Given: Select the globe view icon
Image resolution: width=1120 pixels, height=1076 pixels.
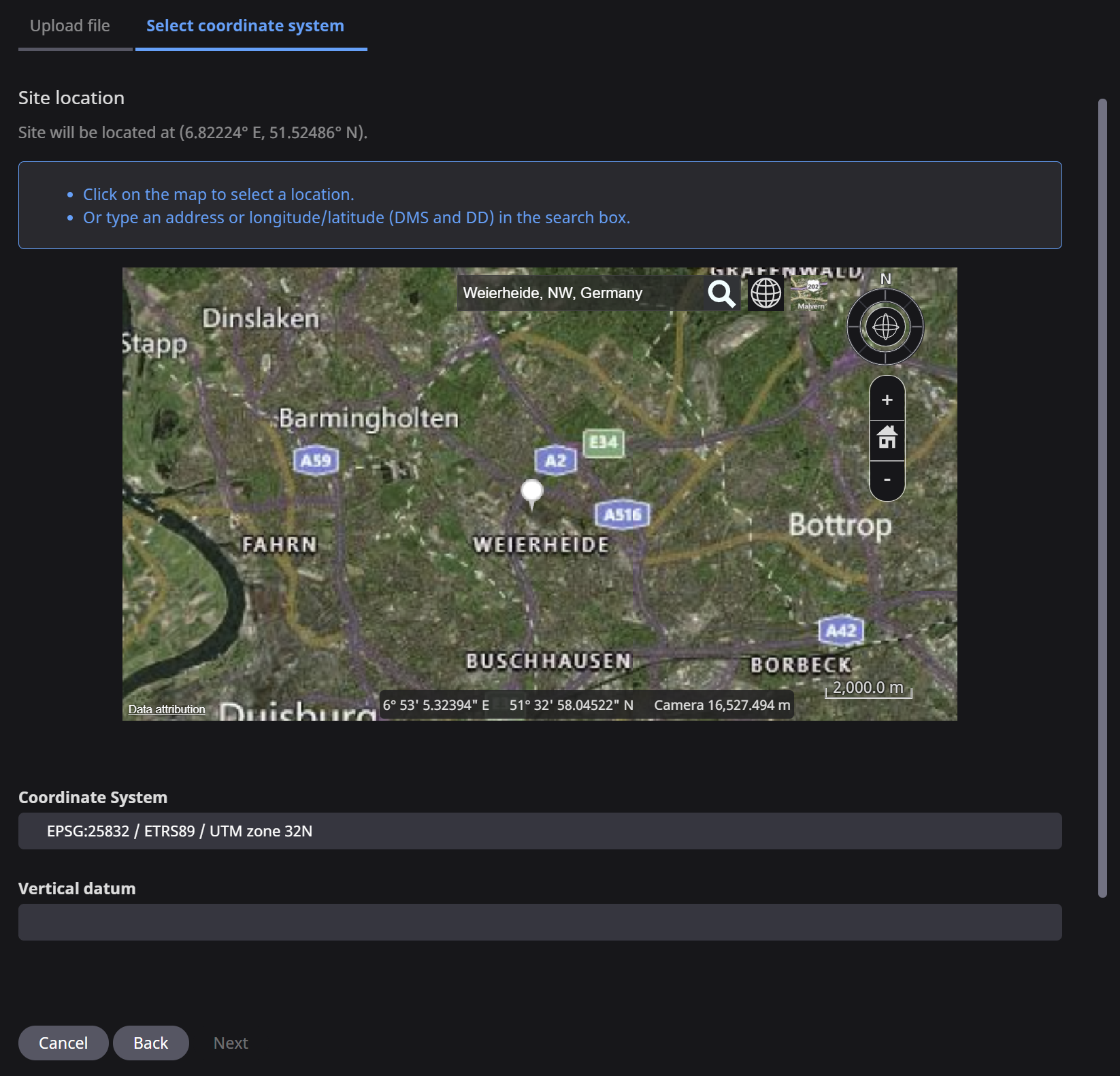Looking at the screenshot, I should (x=765, y=293).
